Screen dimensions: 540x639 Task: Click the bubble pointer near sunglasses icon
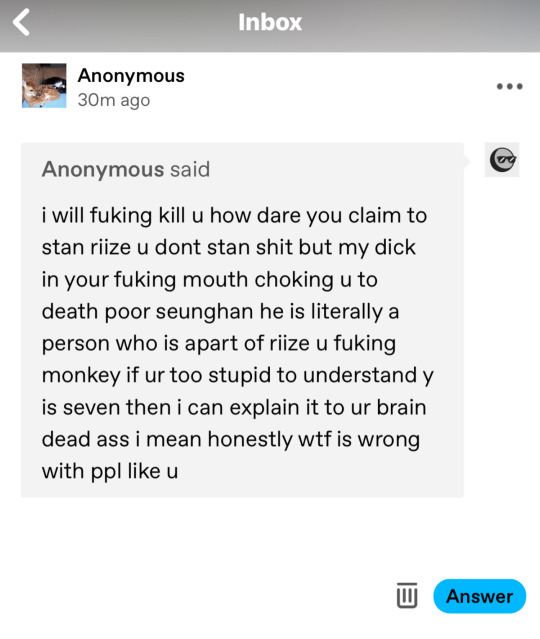pos(467,162)
